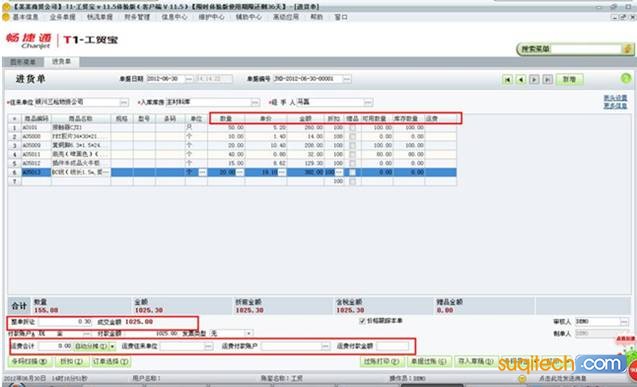
Task: Click the 整单折扣 input field
Action: (65, 322)
